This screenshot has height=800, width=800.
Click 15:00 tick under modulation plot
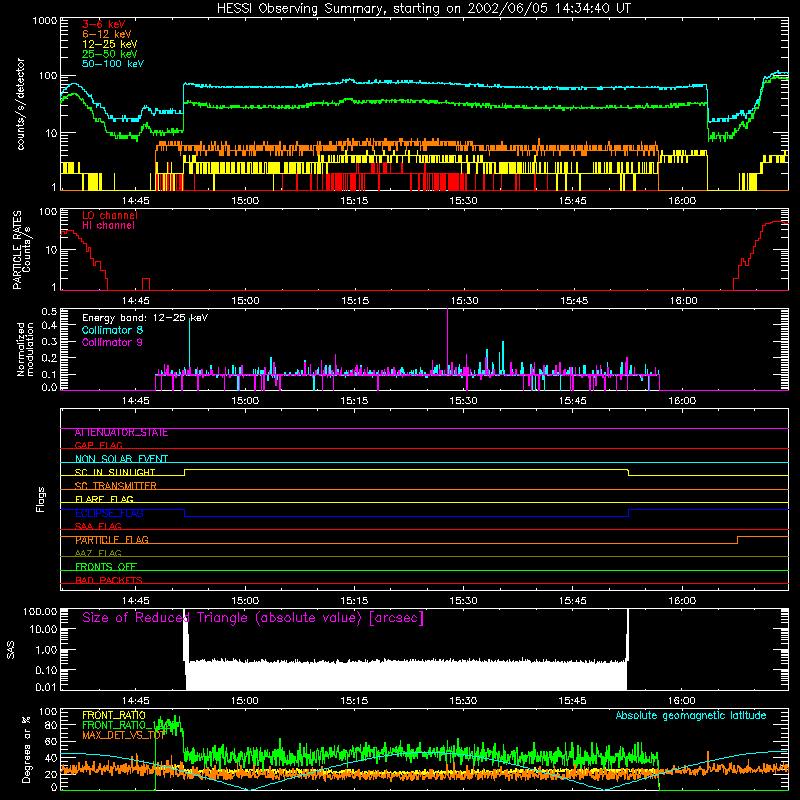(245, 401)
